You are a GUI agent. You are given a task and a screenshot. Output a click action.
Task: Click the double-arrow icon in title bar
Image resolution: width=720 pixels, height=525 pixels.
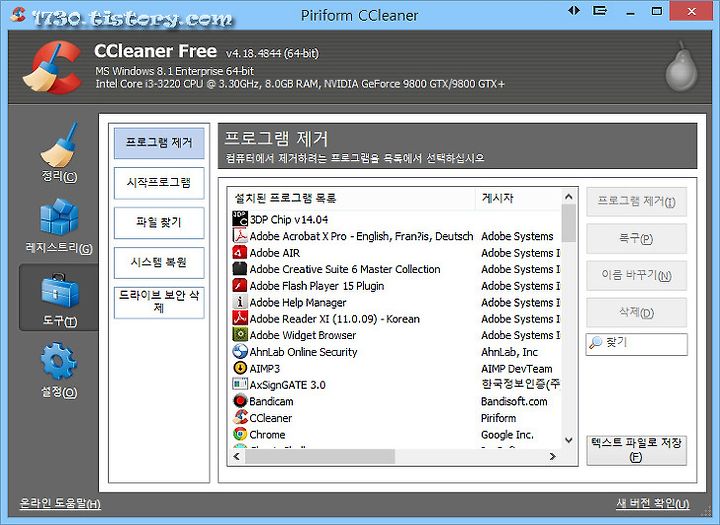574,10
